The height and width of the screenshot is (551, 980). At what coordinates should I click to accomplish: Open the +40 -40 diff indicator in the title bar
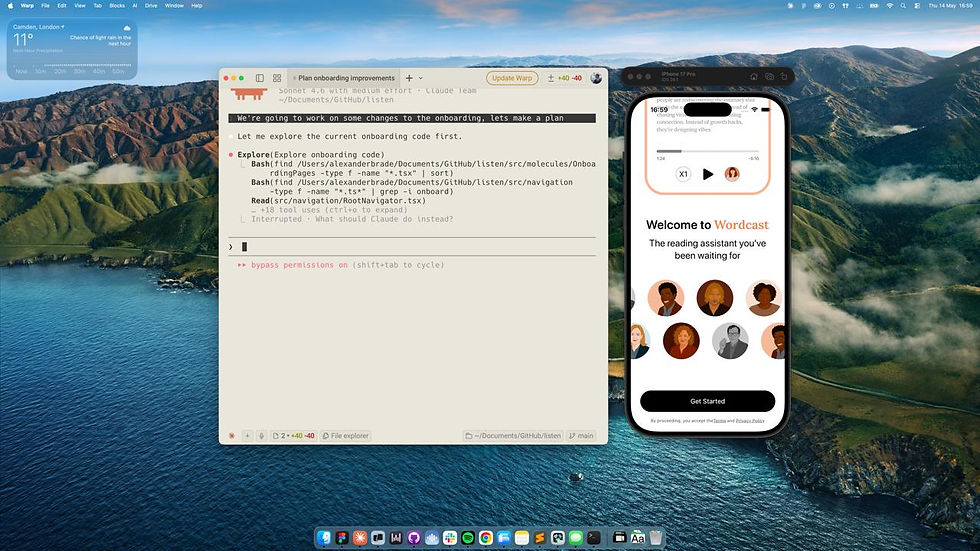point(565,78)
